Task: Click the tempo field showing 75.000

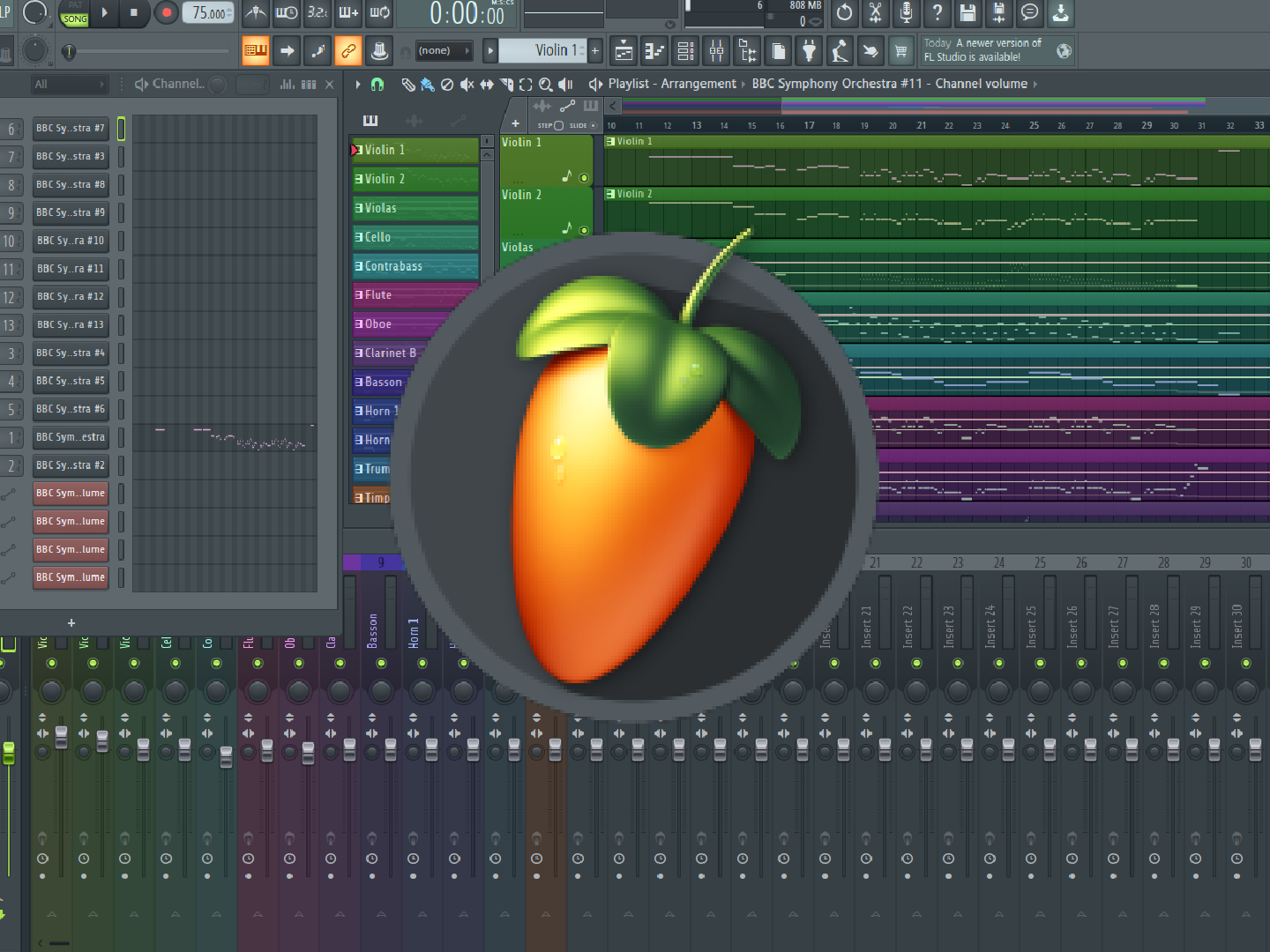Action: [x=208, y=13]
